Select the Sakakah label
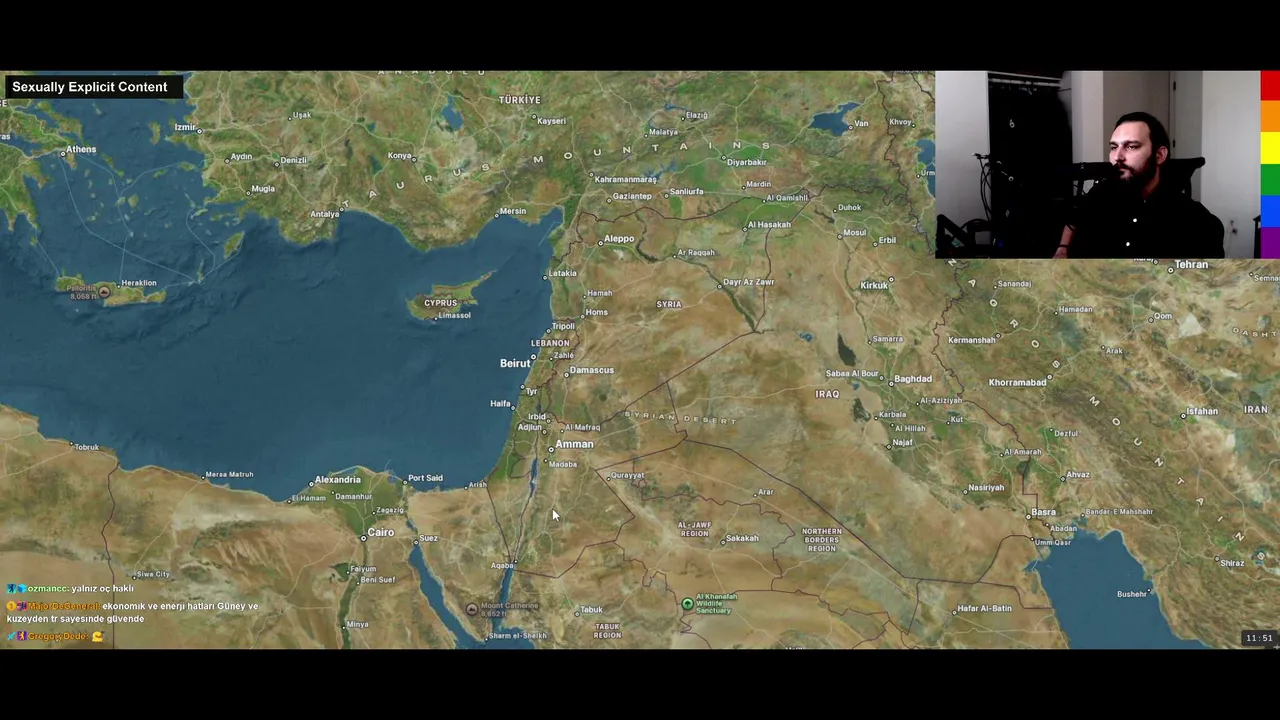The height and width of the screenshot is (720, 1280). tap(742, 539)
